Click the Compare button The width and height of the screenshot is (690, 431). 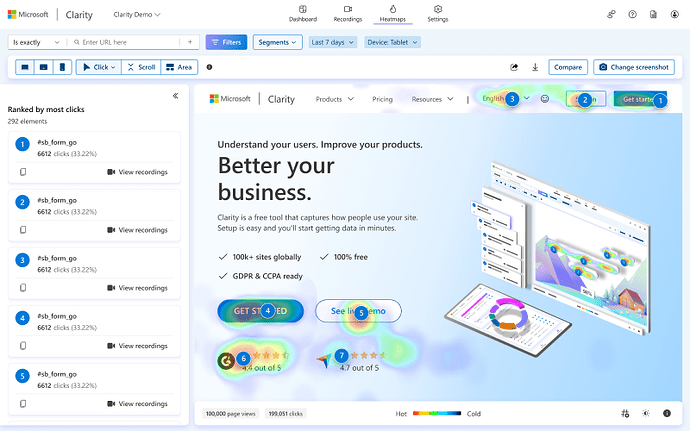pos(568,67)
